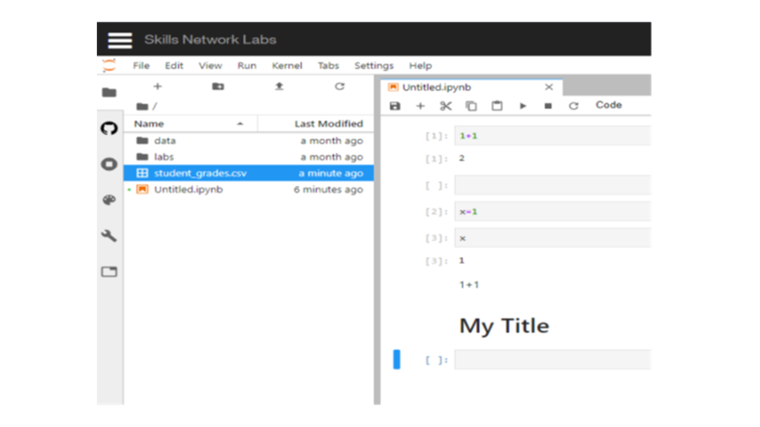760x427 pixels.
Task: Click the empty cell at notebook bottom
Action: 551,360
